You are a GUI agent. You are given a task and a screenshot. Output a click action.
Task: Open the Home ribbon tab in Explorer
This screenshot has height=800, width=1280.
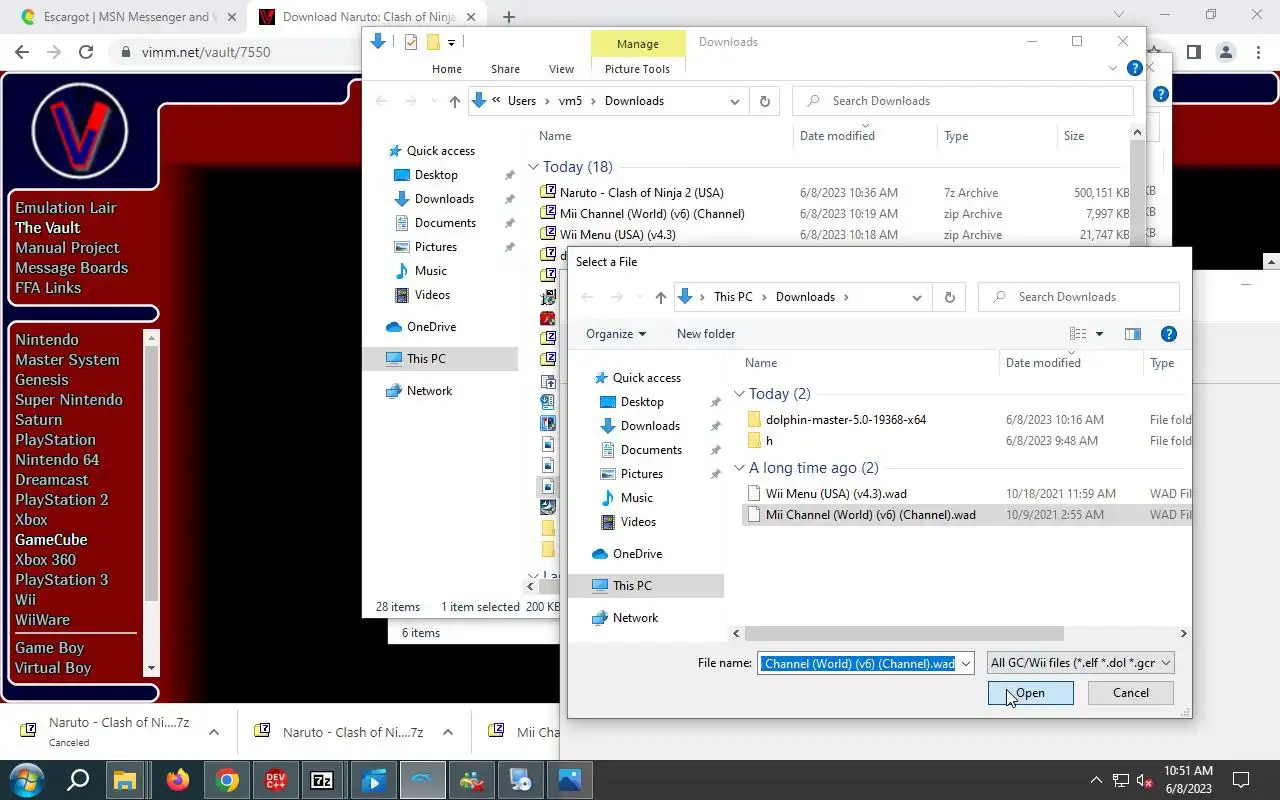click(447, 69)
